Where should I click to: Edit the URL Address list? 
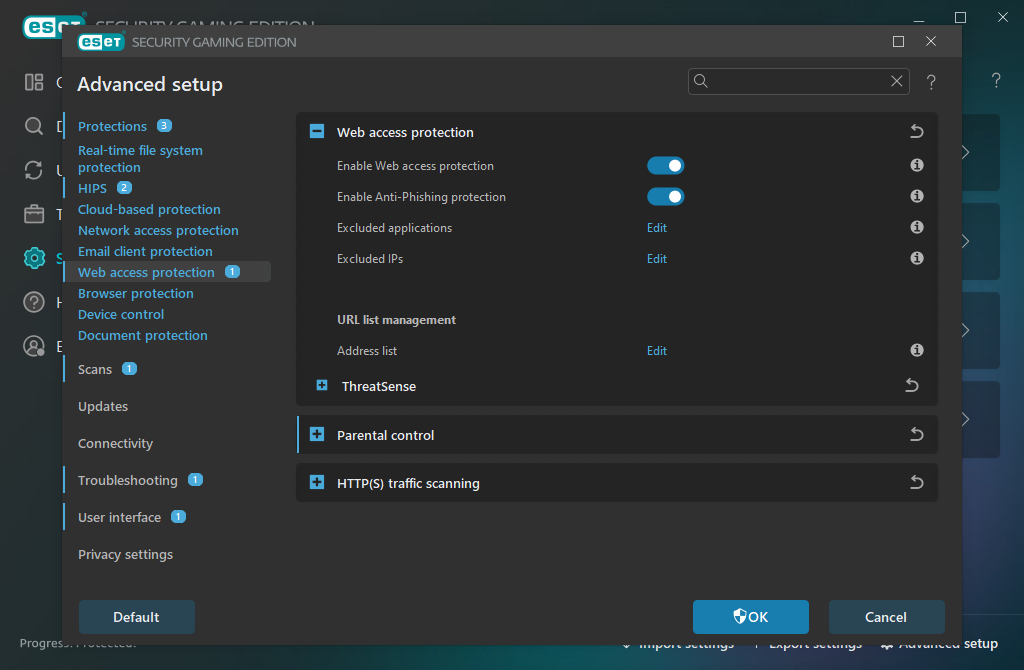[656, 351]
